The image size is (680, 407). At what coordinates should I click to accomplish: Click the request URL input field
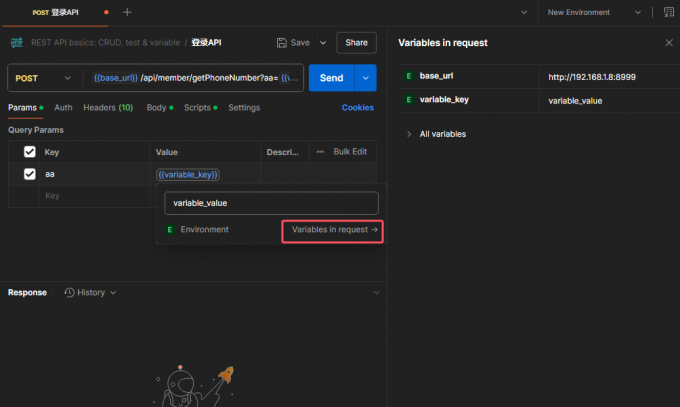pyautogui.click(x=193, y=78)
